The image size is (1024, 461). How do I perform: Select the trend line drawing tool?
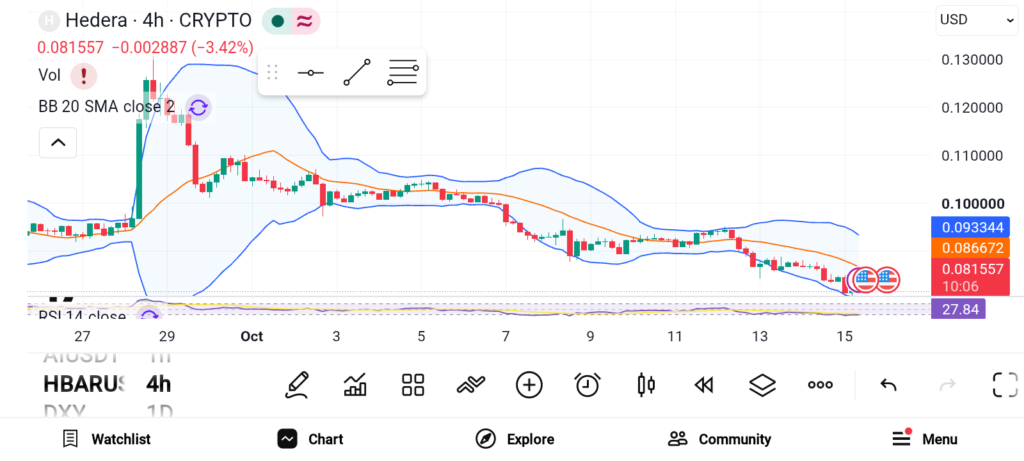pyautogui.click(x=357, y=72)
